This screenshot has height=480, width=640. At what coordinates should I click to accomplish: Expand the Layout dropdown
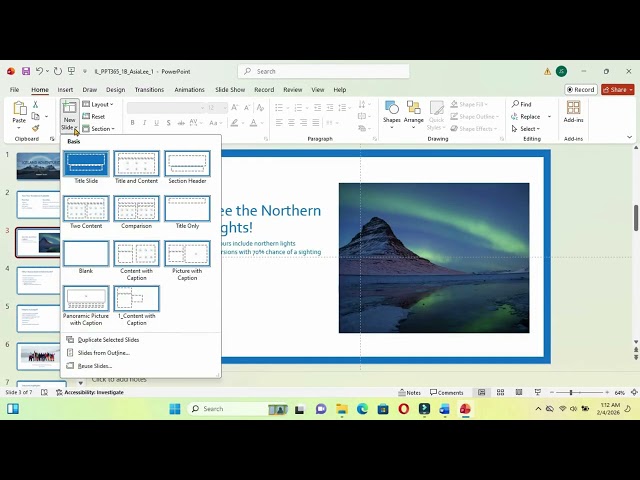(98, 104)
